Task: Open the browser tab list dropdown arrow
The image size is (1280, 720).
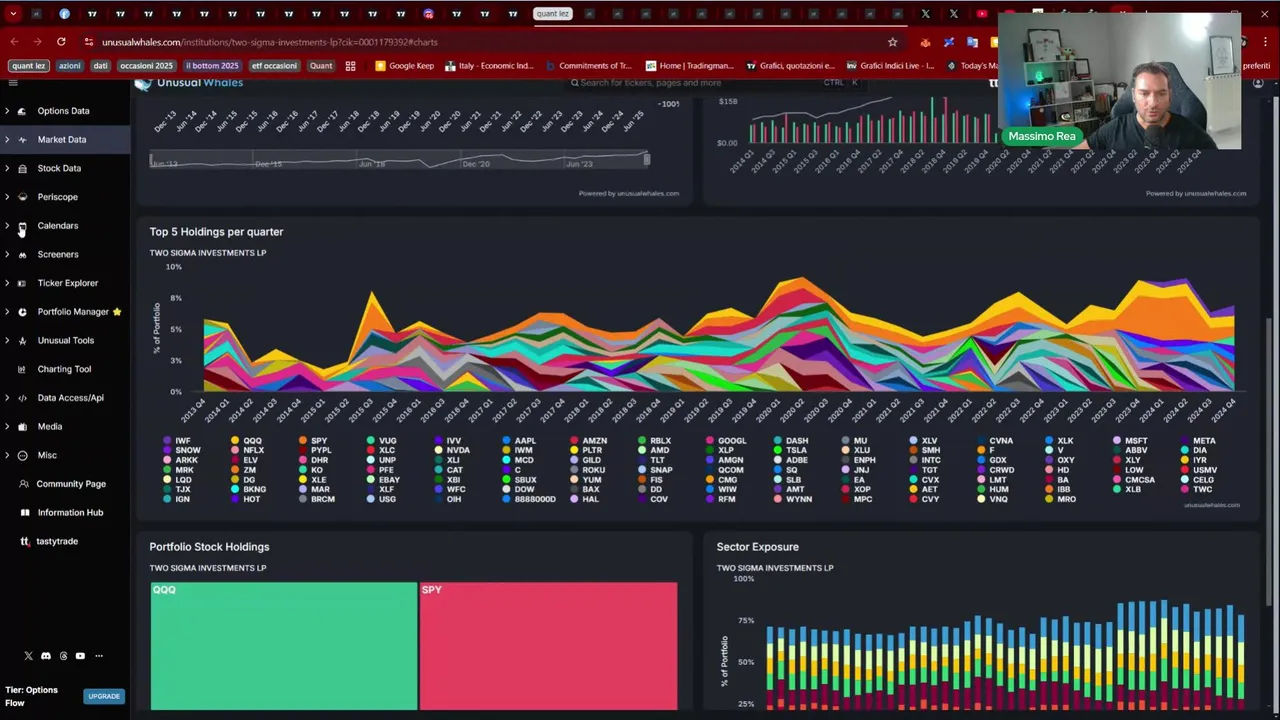Action: tap(13, 14)
